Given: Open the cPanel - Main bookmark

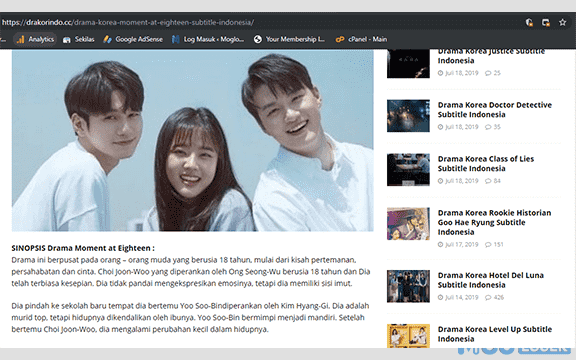Looking at the screenshot, I should [x=361, y=39].
